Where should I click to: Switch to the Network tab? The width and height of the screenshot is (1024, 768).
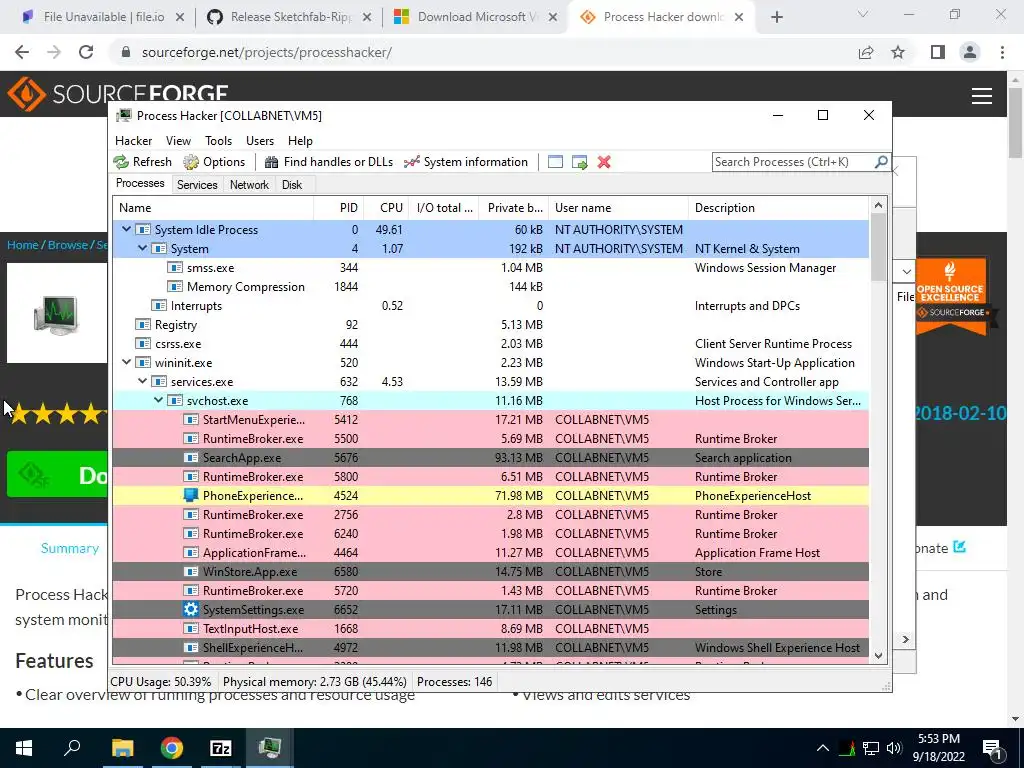coord(249,185)
